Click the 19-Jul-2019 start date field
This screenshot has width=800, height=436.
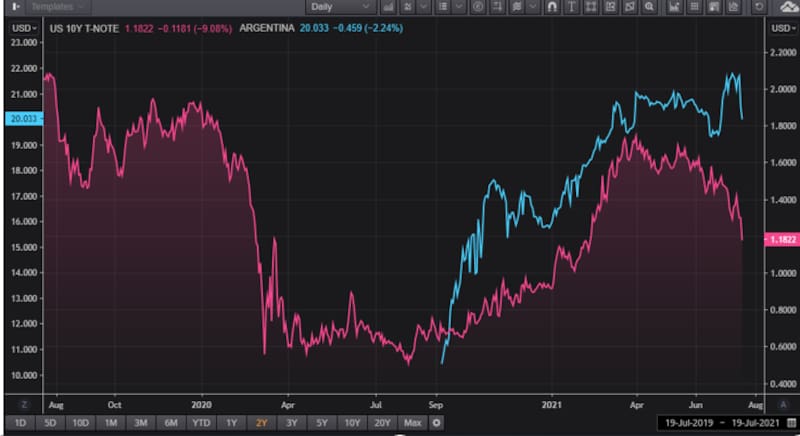tap(687, 423)
